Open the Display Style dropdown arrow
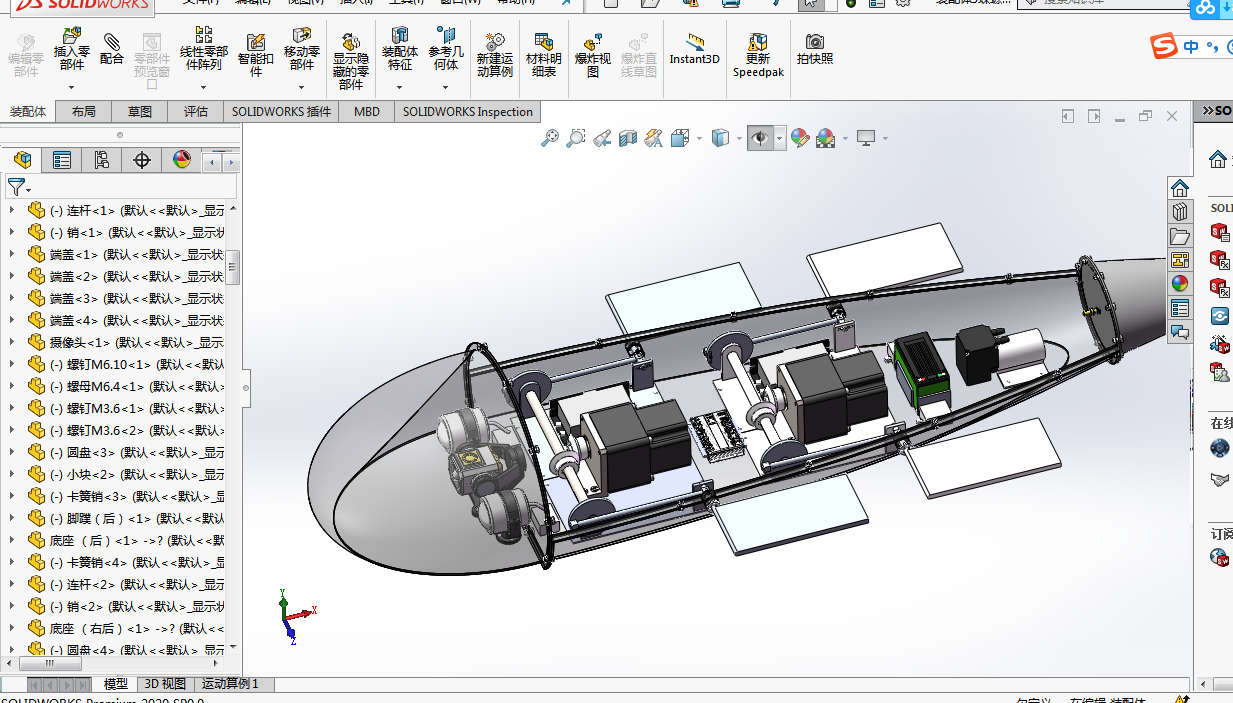Viewport: 1233px width, 703px height. pyautogui.click(x=739, y=138)
